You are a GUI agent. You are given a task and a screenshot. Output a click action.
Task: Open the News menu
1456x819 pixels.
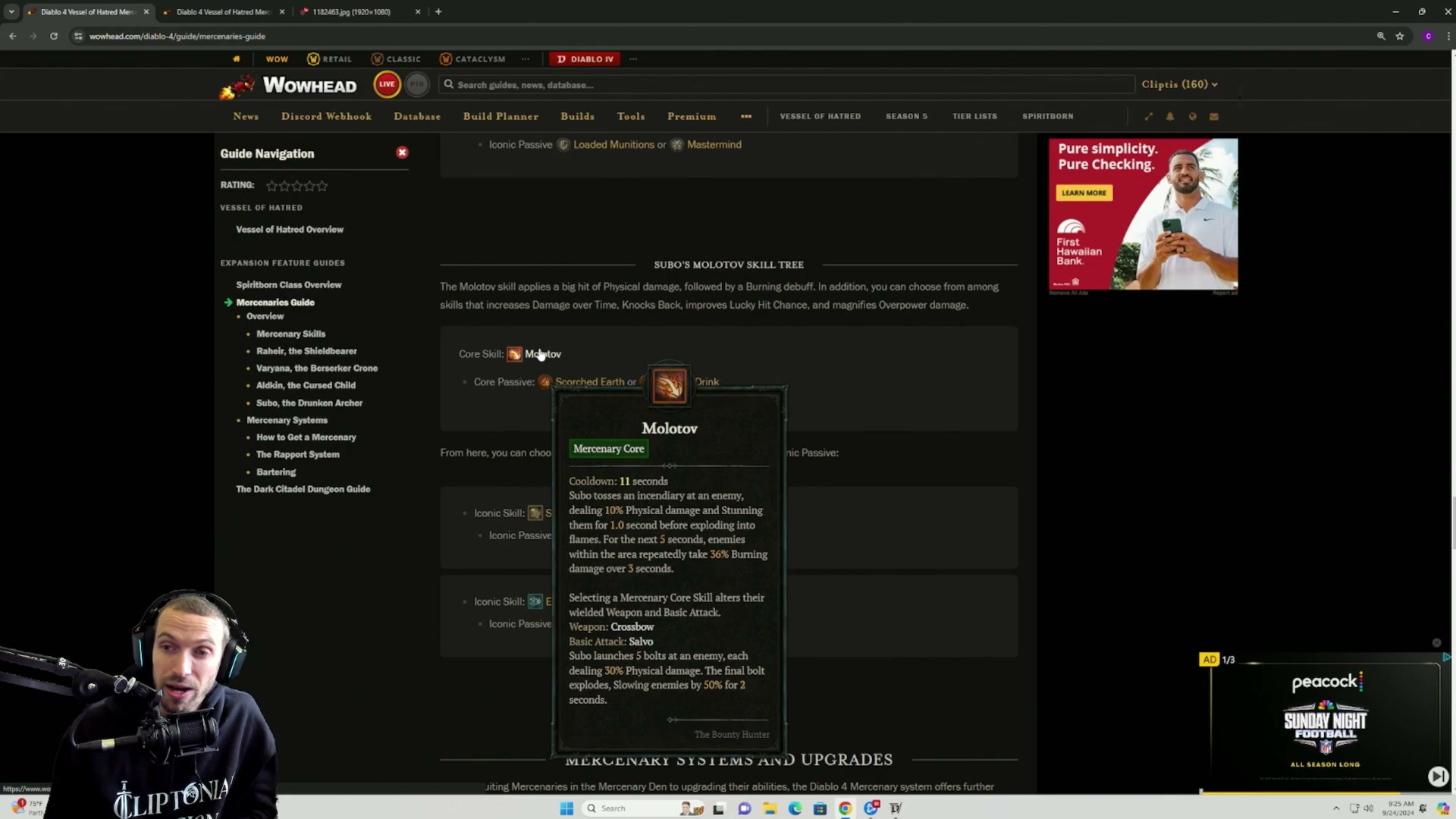246,116
